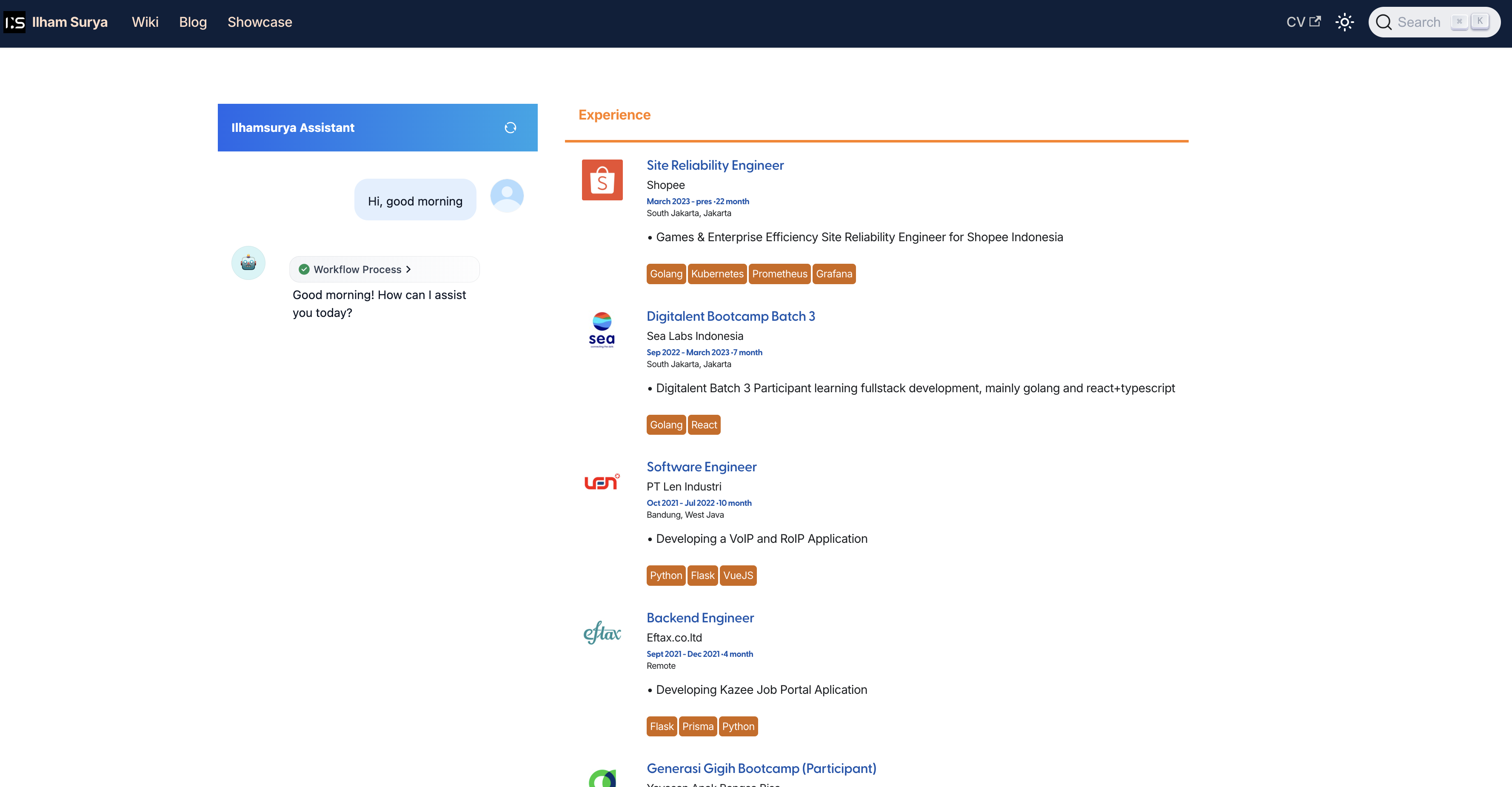
Task: Click the Eftax company logo
Action: click(x=602, y=633)
